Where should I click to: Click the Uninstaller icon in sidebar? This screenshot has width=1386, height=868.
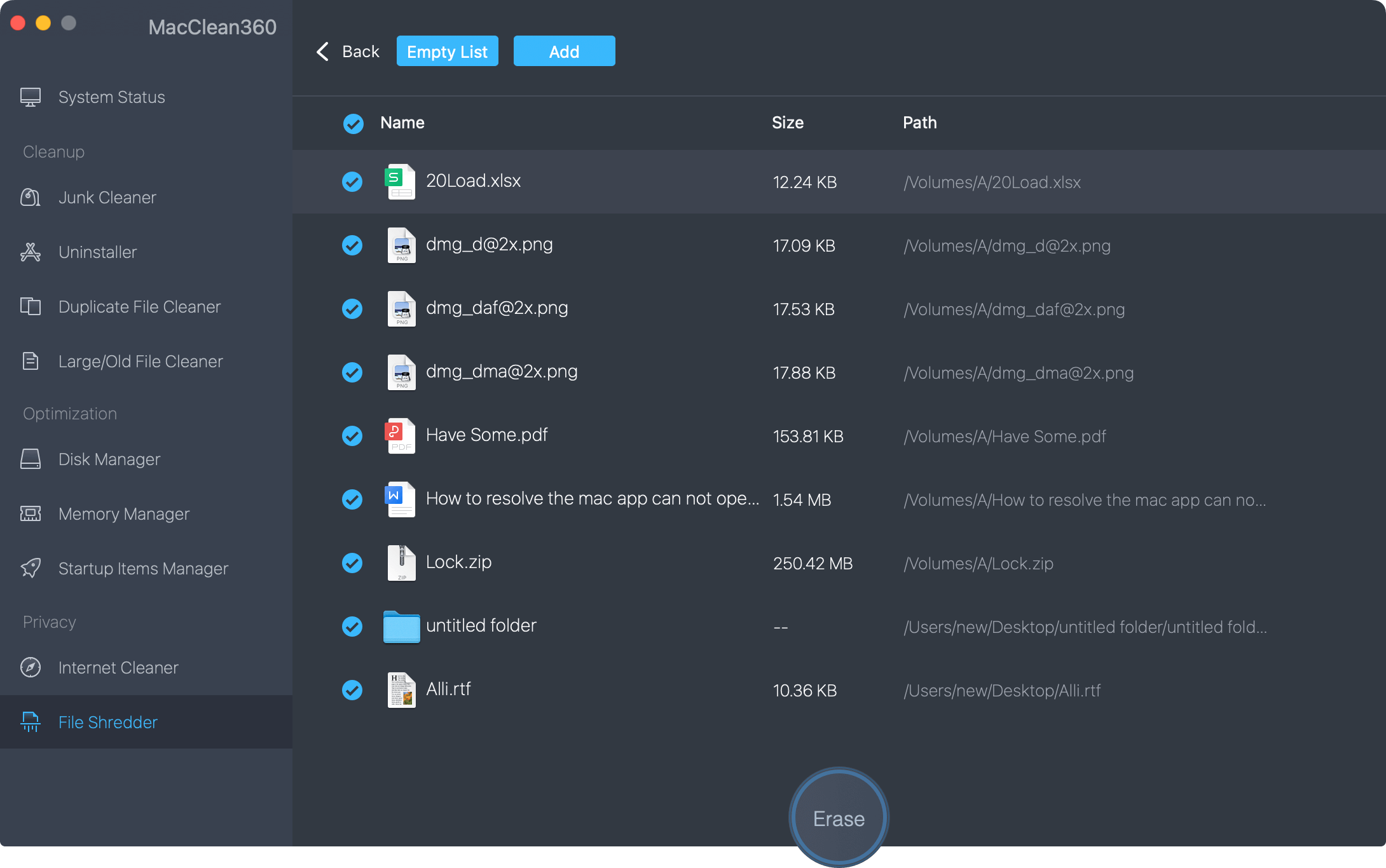[30, 252]
